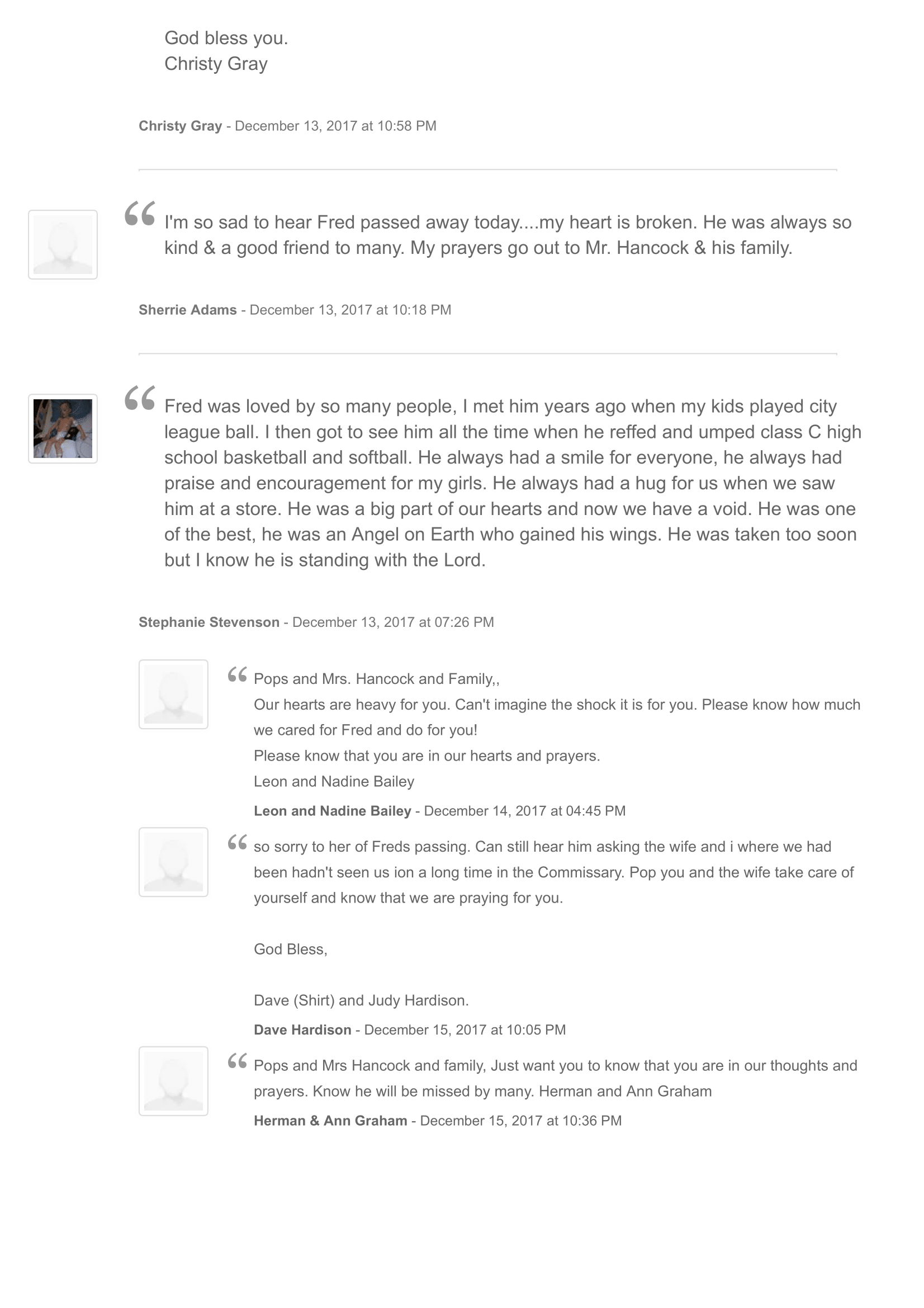Viewport: 924px width, 1308px height.
Task: Select the Dave Hardison author name
Action: pyautogui.click(x=302, y=1030)
